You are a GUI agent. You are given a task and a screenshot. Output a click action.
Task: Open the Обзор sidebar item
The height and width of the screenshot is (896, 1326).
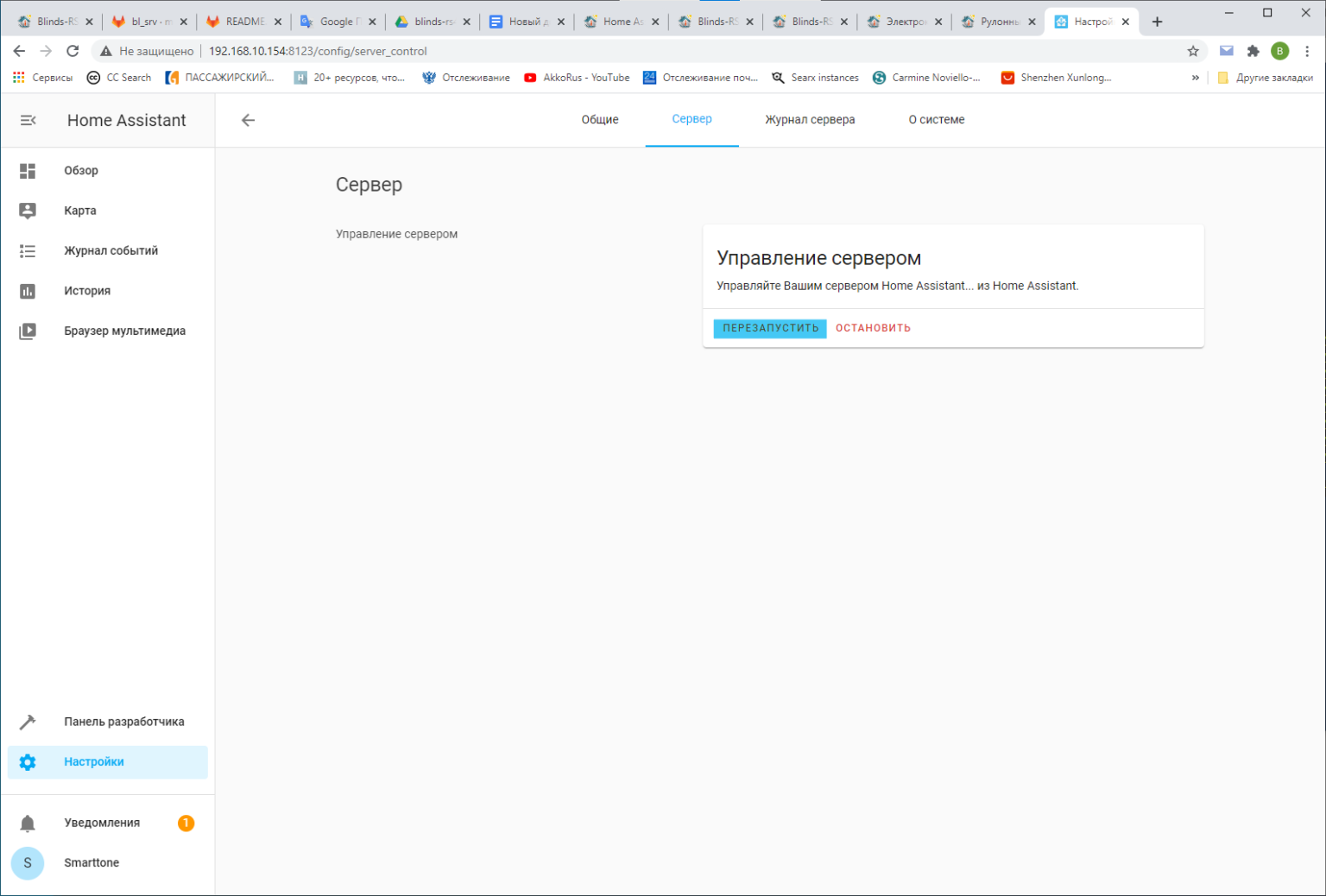tap(108, 171)
